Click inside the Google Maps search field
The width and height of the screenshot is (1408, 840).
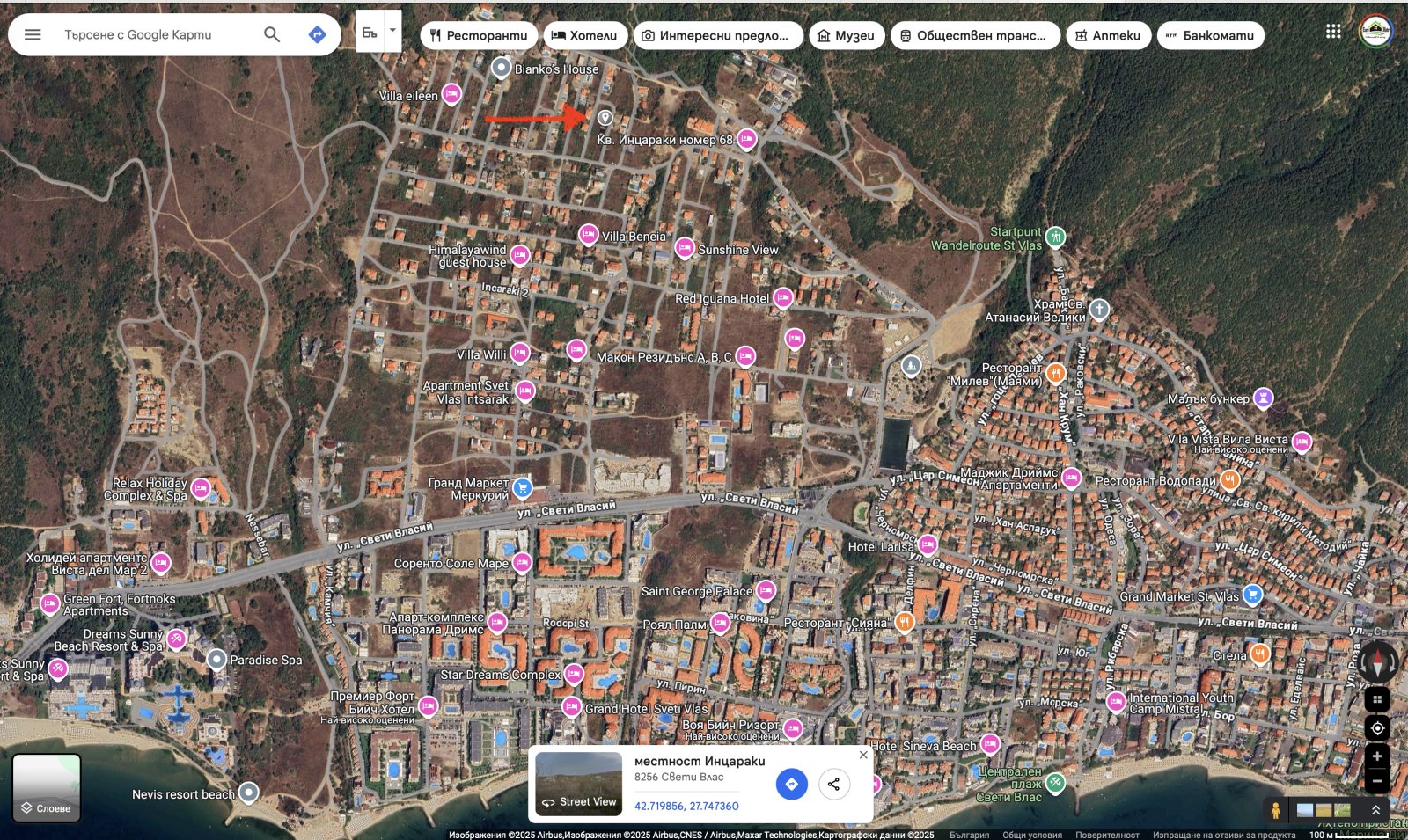[x=158, y=34]
